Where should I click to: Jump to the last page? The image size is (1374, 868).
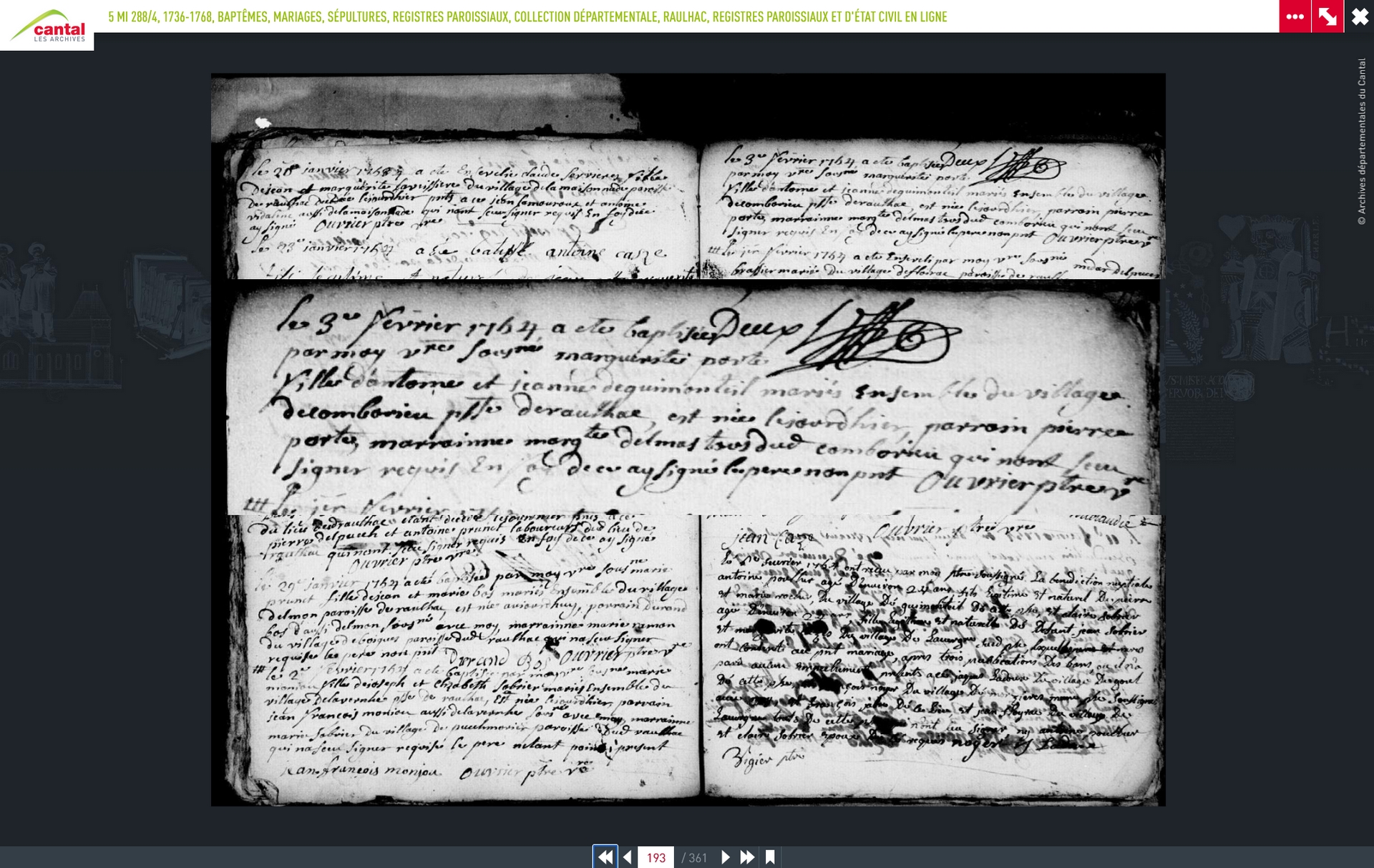coord(747,857)
